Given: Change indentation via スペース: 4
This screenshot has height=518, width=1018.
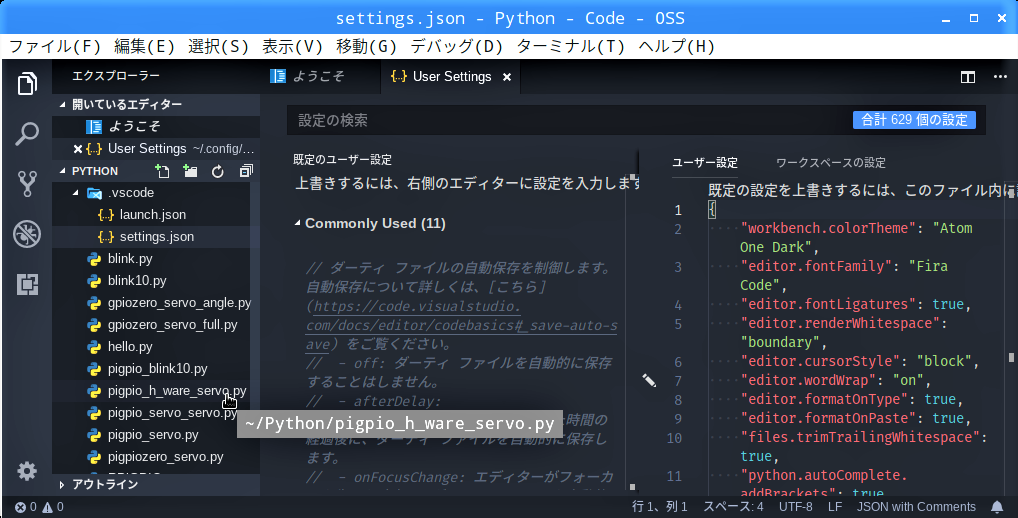Looking at the screenshot, I should pos(733,507).
